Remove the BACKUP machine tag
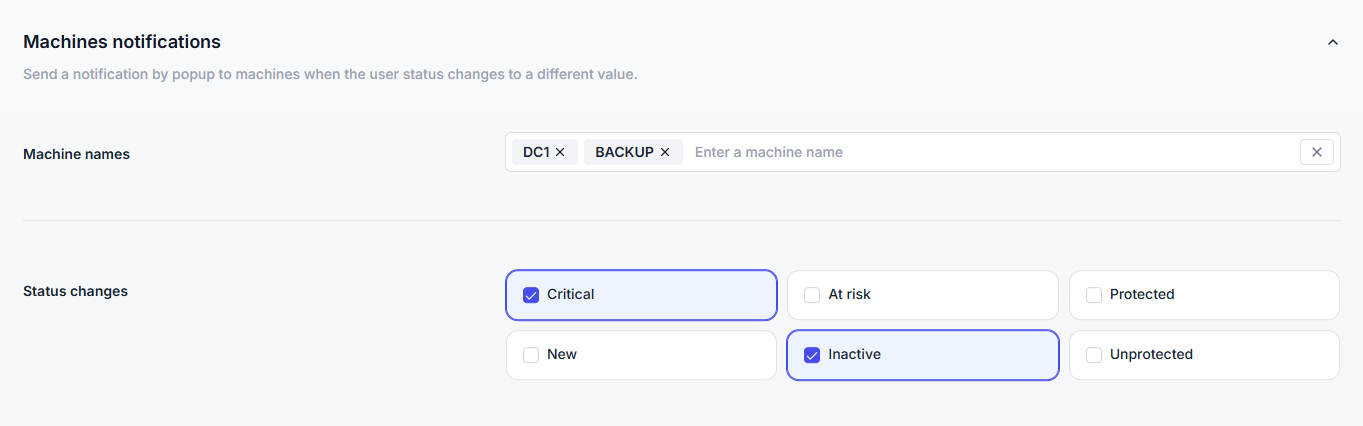Viewport: 1363px width, 426px height. pyautogui.click(x=665, y=152)
